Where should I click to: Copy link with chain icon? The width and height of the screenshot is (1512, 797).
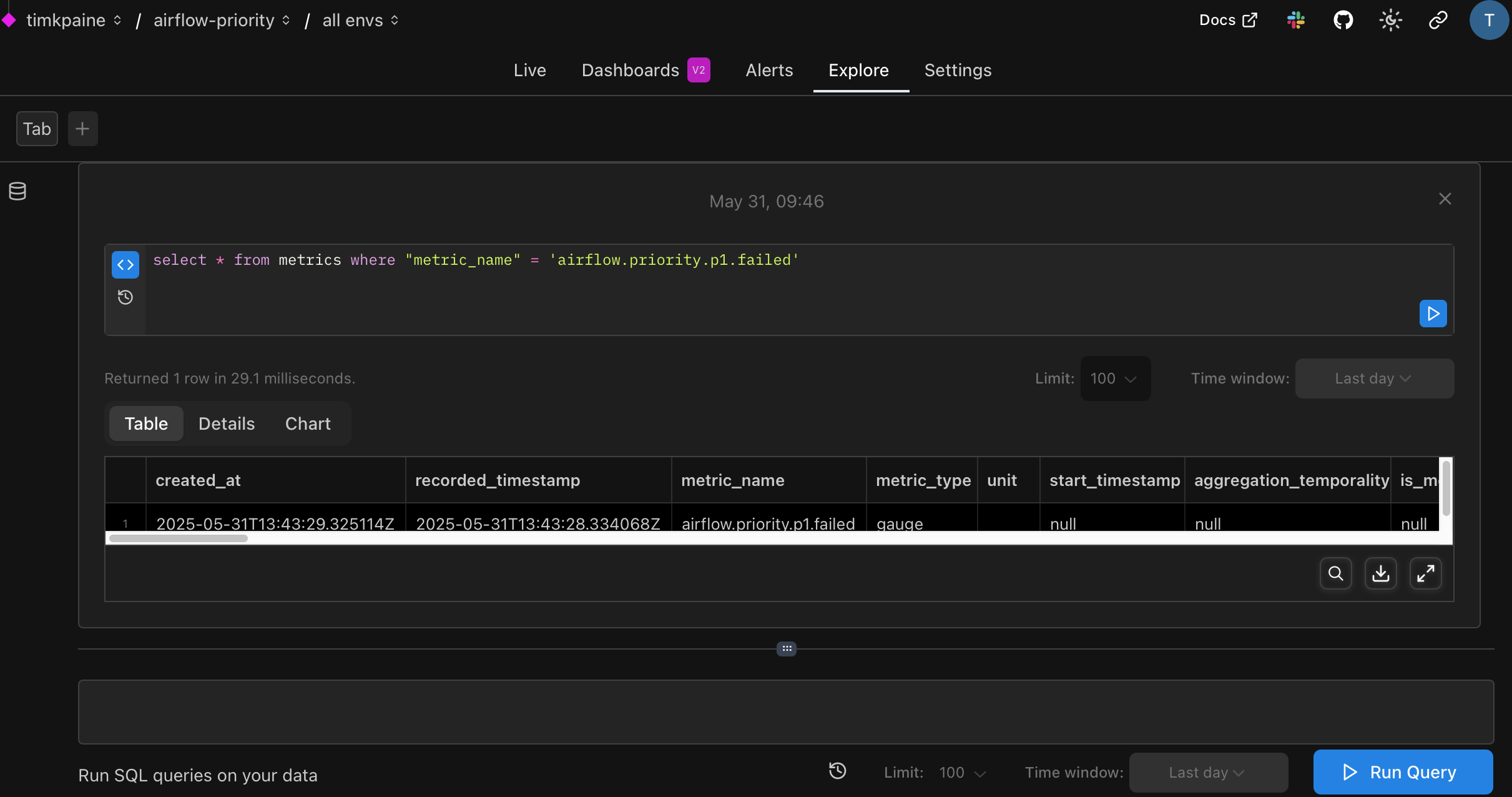coord(1438,21)
